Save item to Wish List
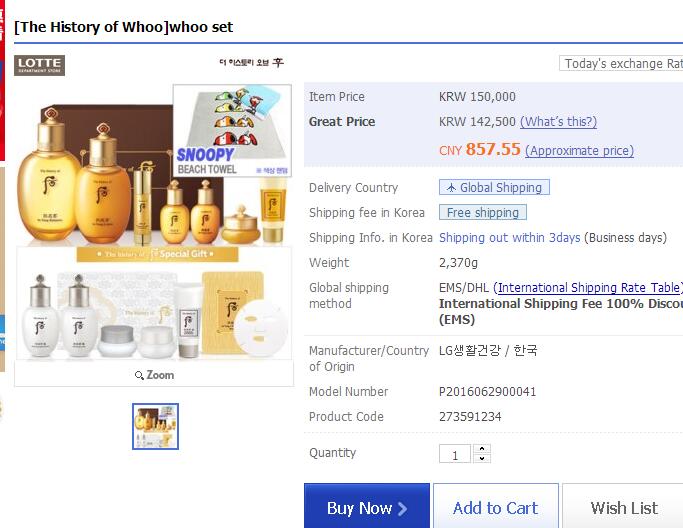 click(623, 507)
